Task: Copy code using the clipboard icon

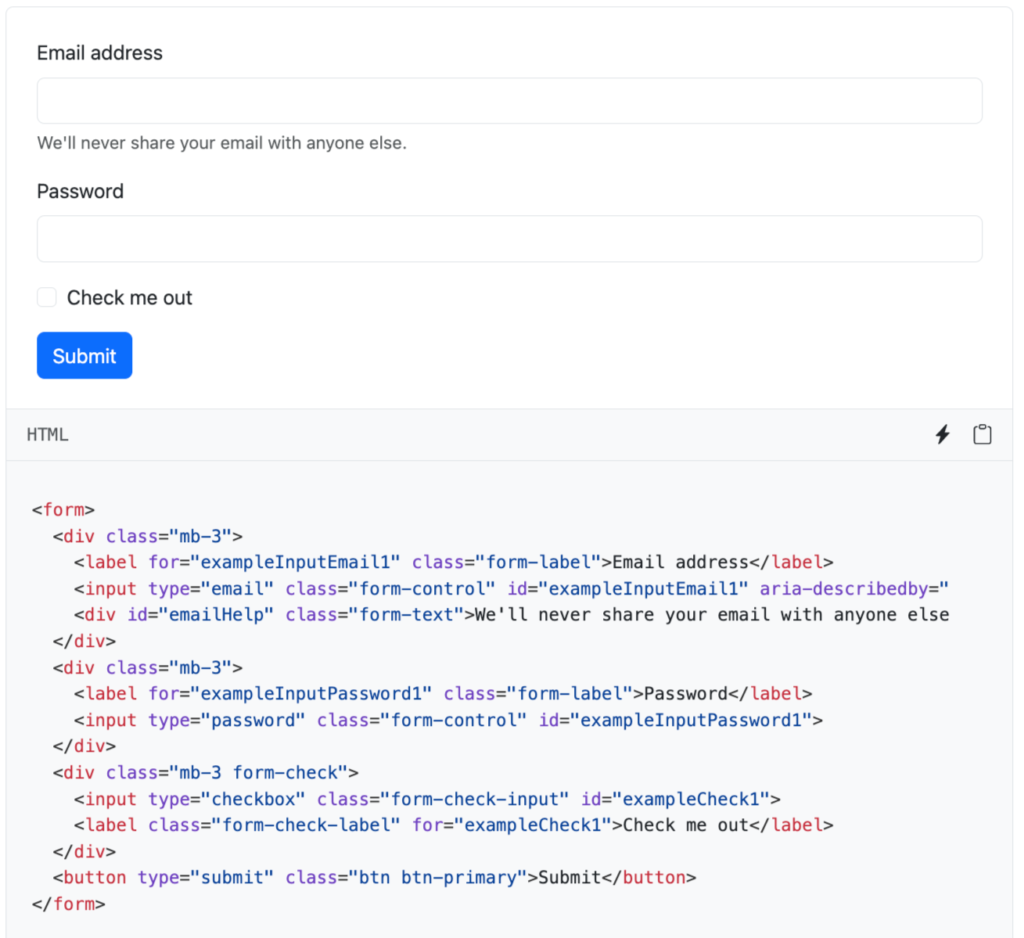Action: pyautogui.click(x=982, y=434)
